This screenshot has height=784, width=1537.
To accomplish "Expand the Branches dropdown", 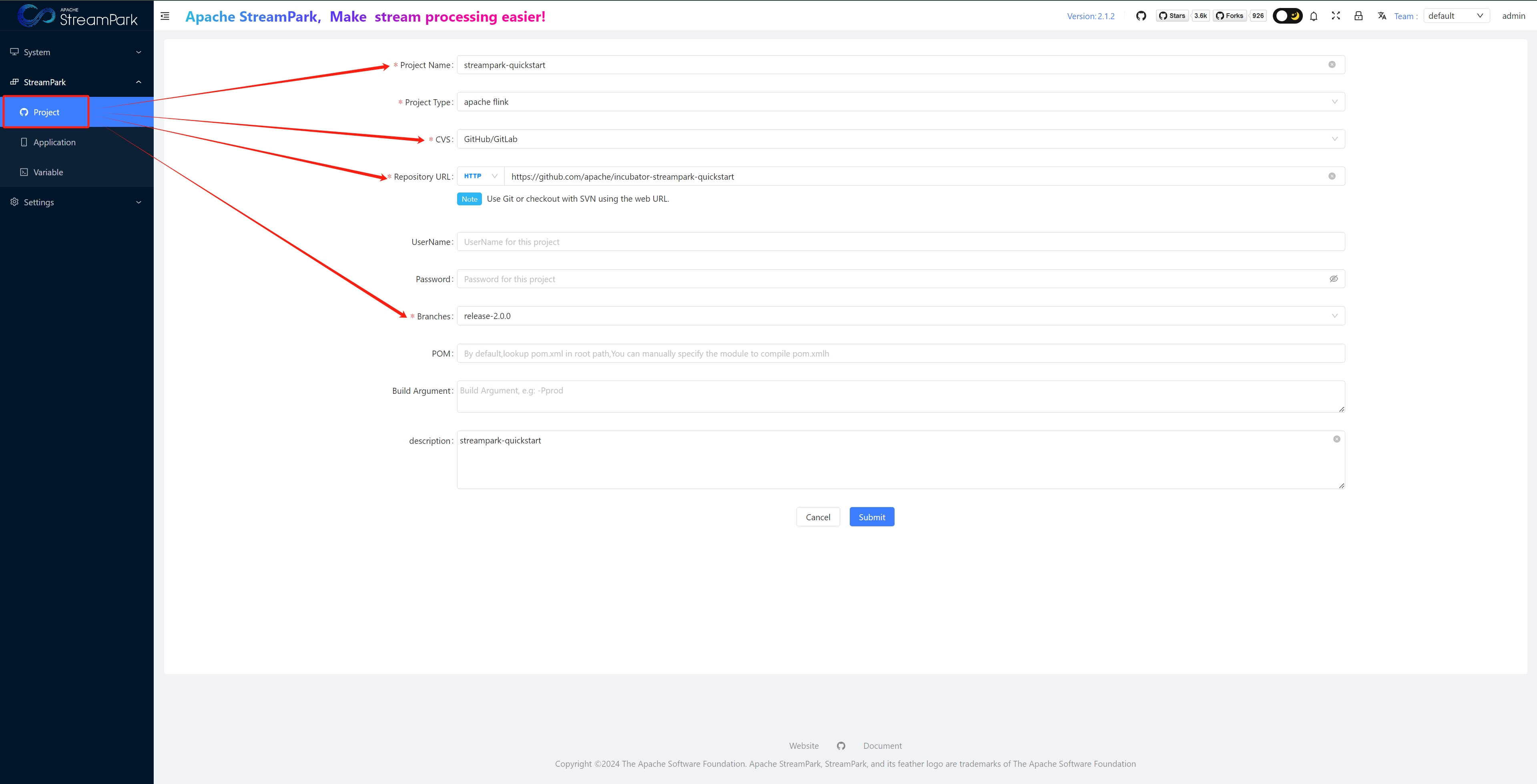I will [900, 316].
